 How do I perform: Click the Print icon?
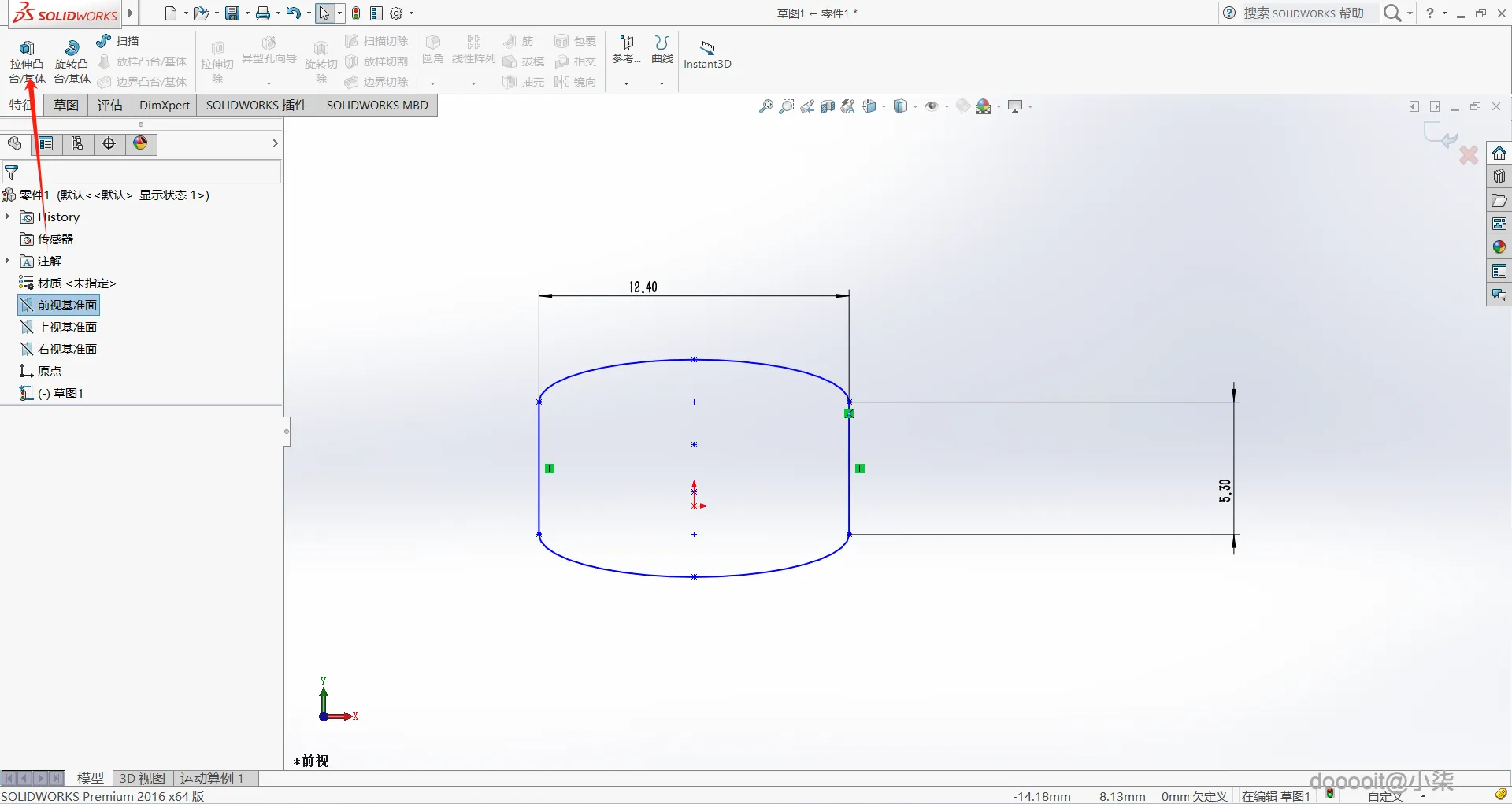pyautogui.click(x=263, y=13)
